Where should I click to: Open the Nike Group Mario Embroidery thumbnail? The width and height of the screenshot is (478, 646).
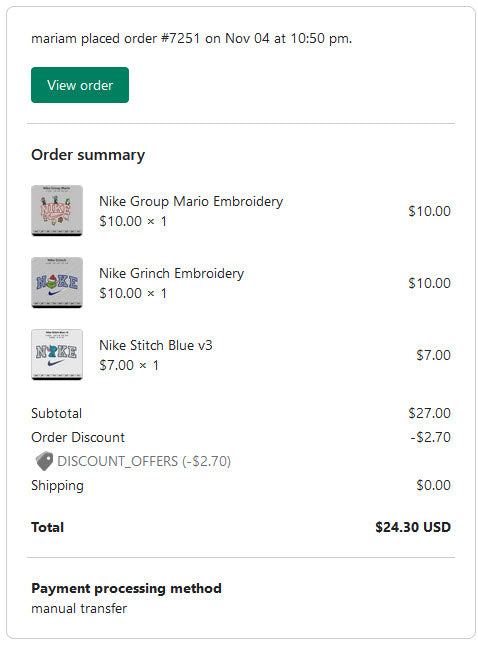click(57, 211)
